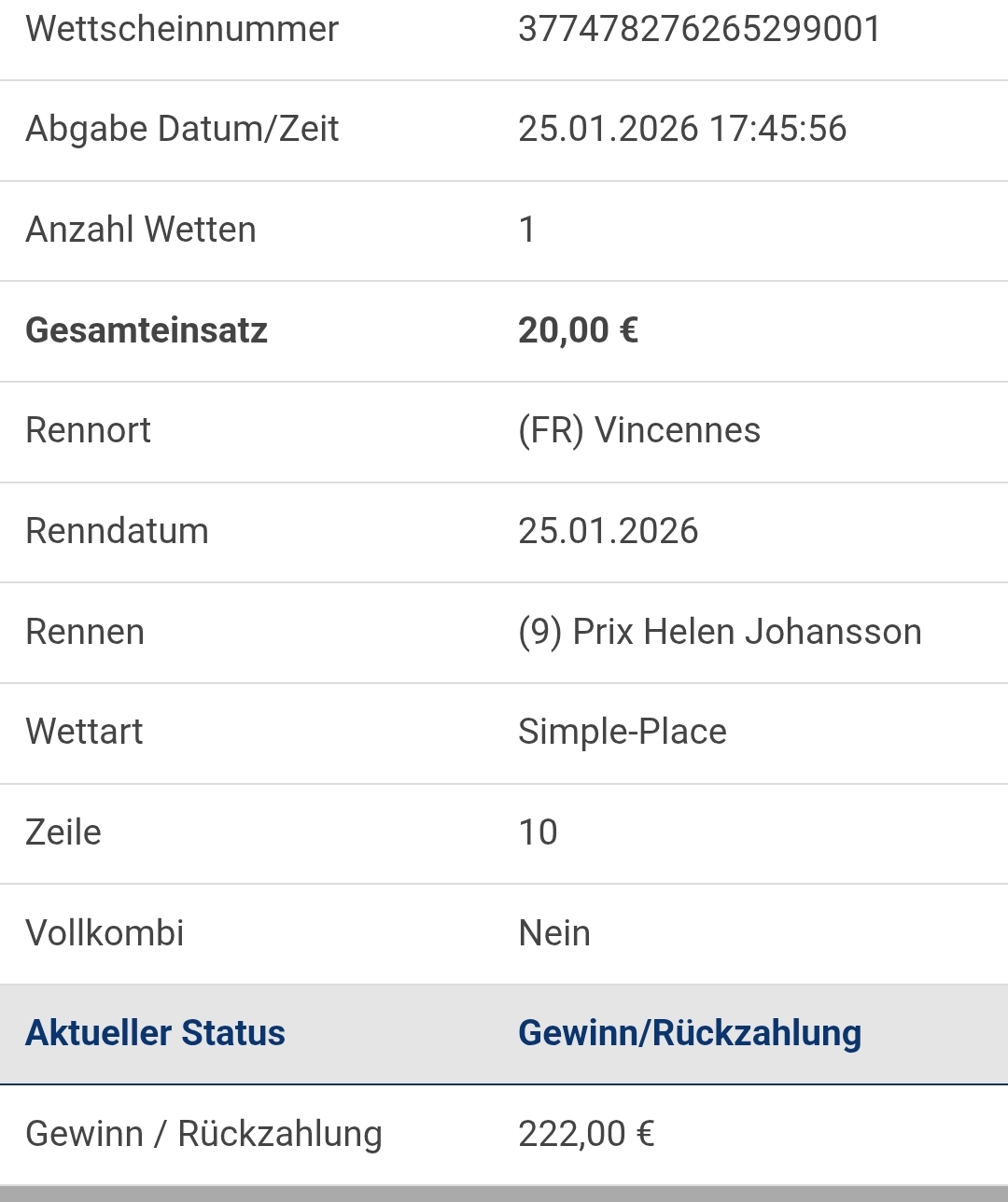1008x1202 pixels.
Task: Select the bet slip number 377478276265299001
Action: coord(699,29)
